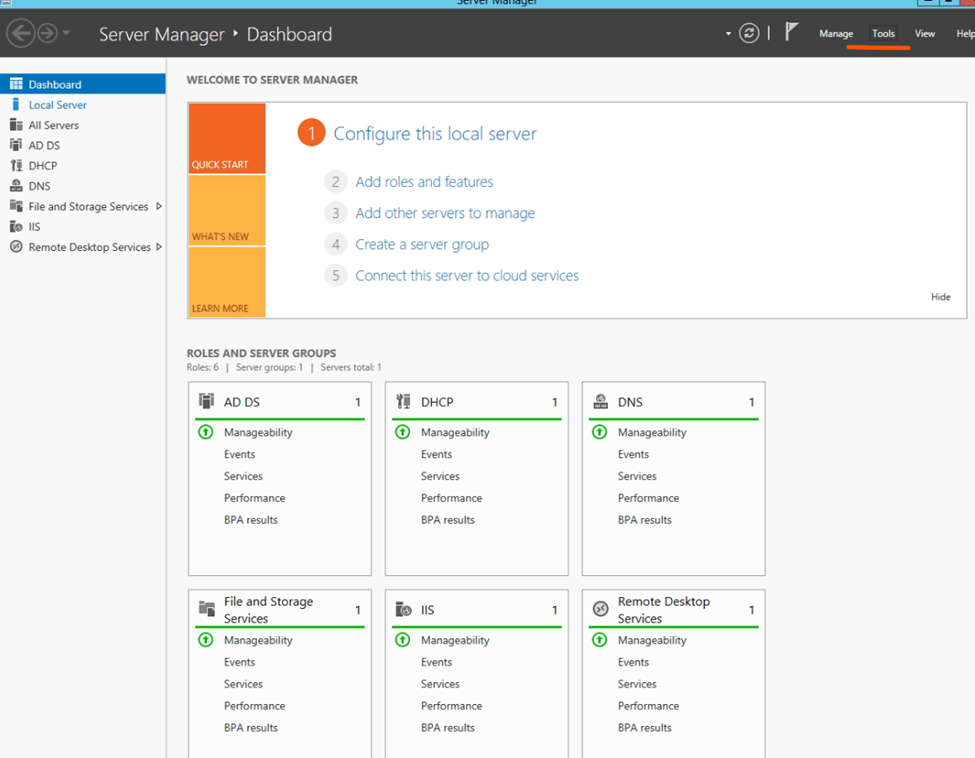
Task: Open the navigation history dropdown arrow
Action: click(x=67, y=34)
